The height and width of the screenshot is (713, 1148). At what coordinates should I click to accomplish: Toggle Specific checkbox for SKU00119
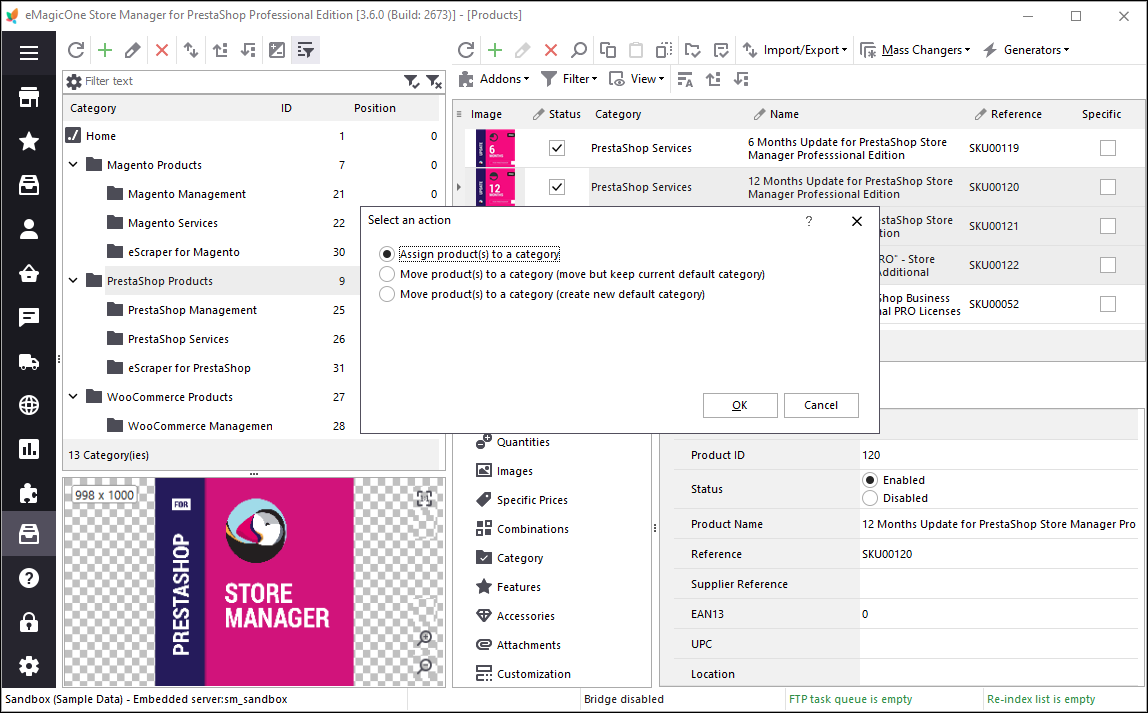(x=1108, y=148)
